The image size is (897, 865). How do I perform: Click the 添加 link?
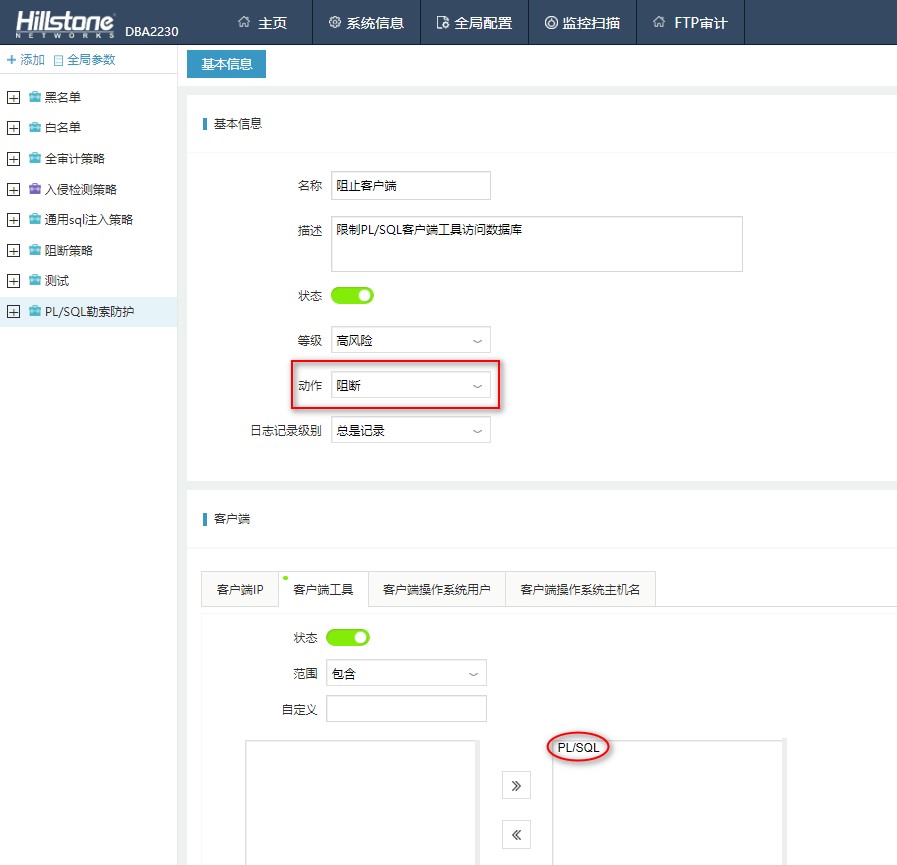(x=26, y=59)
